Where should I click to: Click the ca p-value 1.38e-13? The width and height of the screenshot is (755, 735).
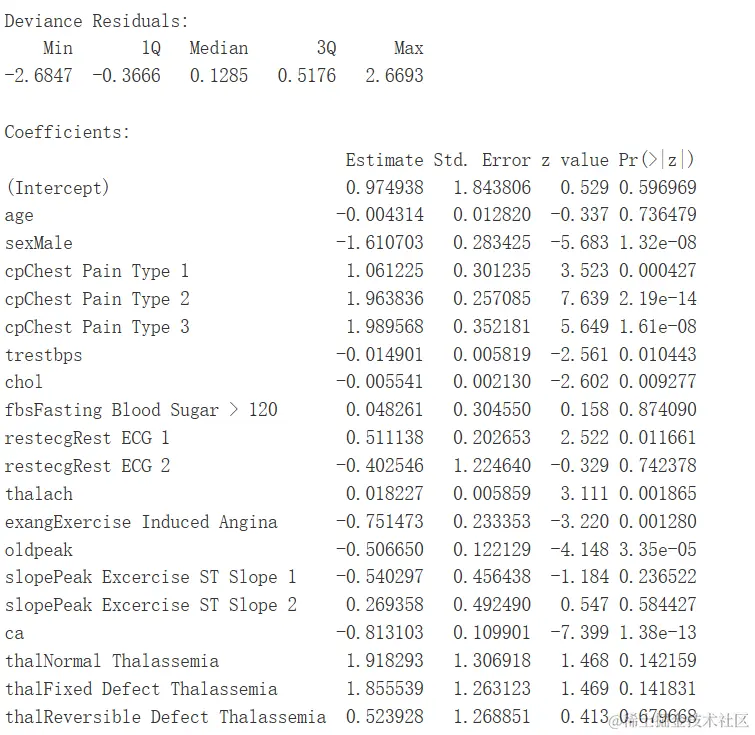657,632
